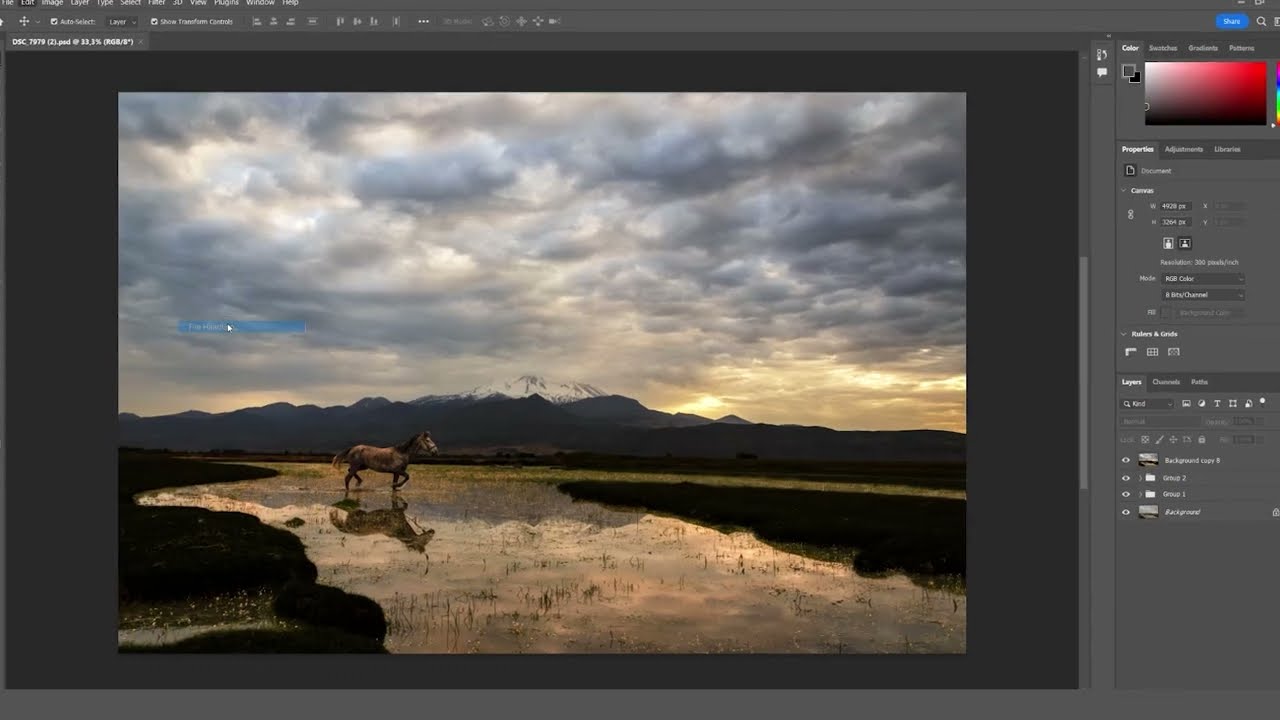
Task: Switch to the Libraries tab
Action: point(1227,149)
